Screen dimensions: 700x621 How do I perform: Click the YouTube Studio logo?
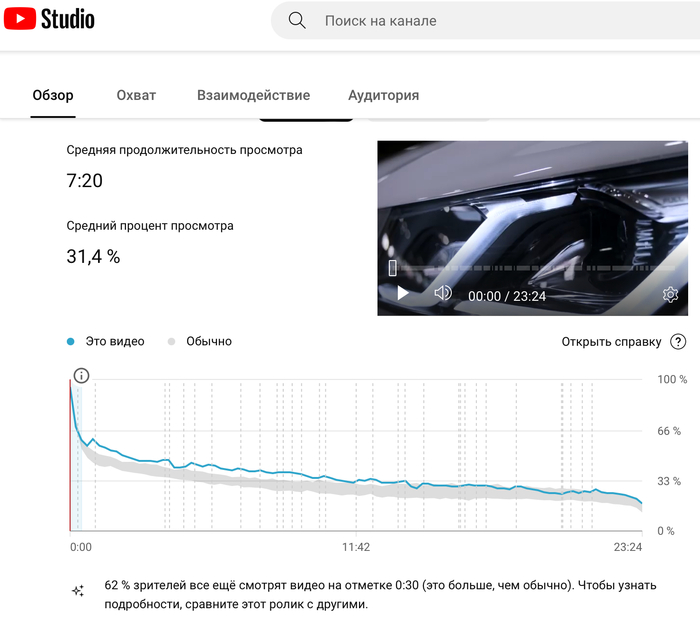50,19
